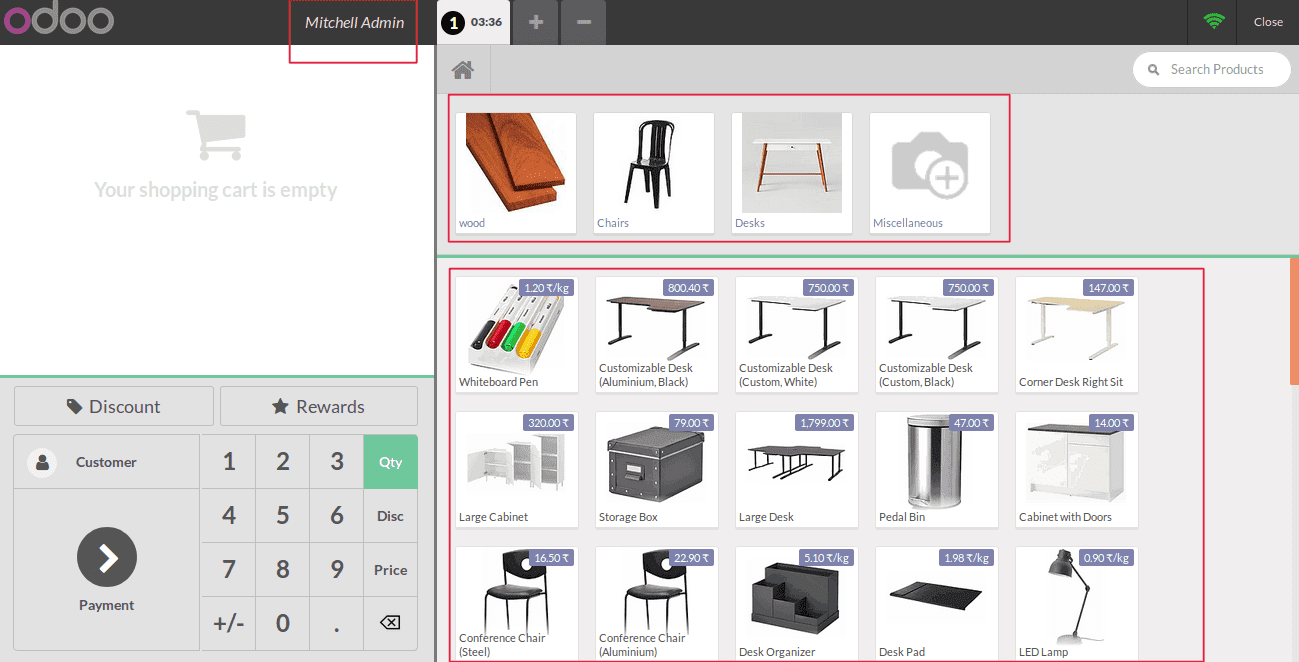Tap numpad key 6

coord(337,516)
